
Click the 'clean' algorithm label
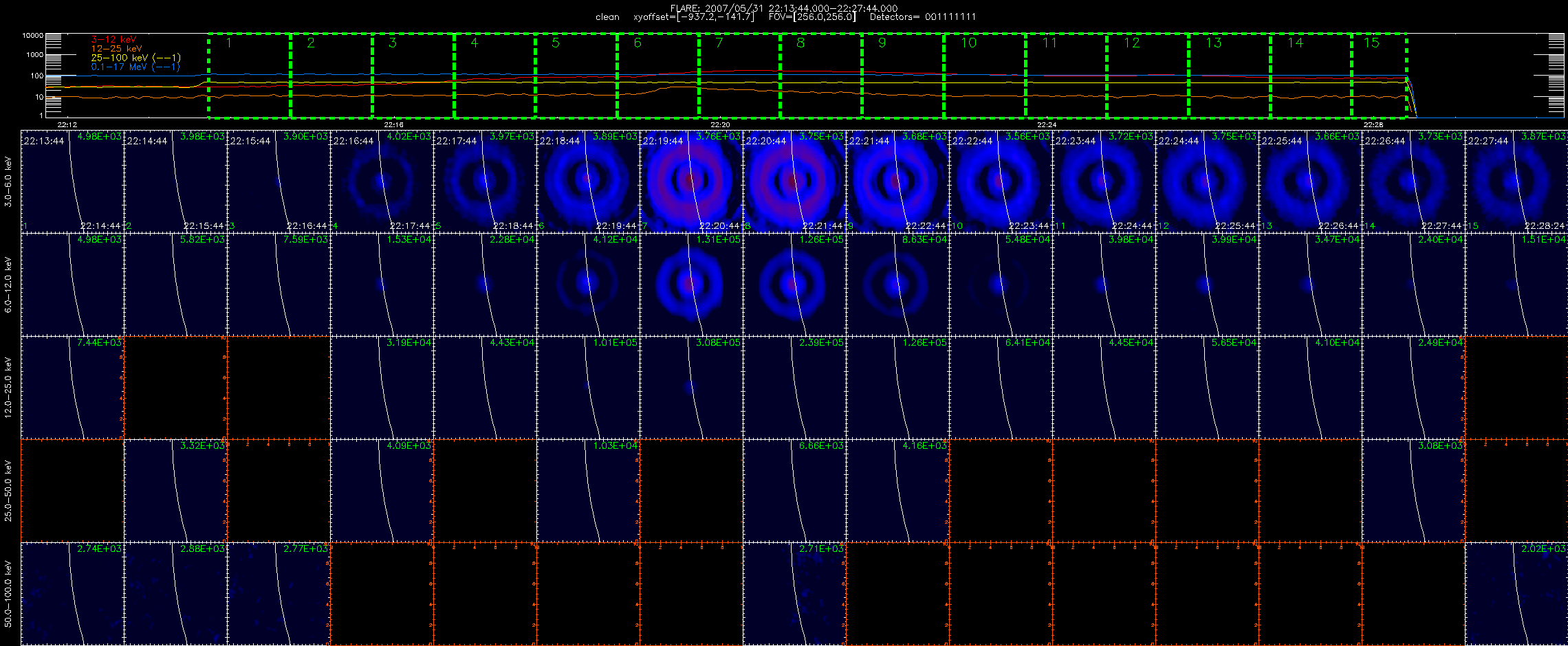(607, 16)
